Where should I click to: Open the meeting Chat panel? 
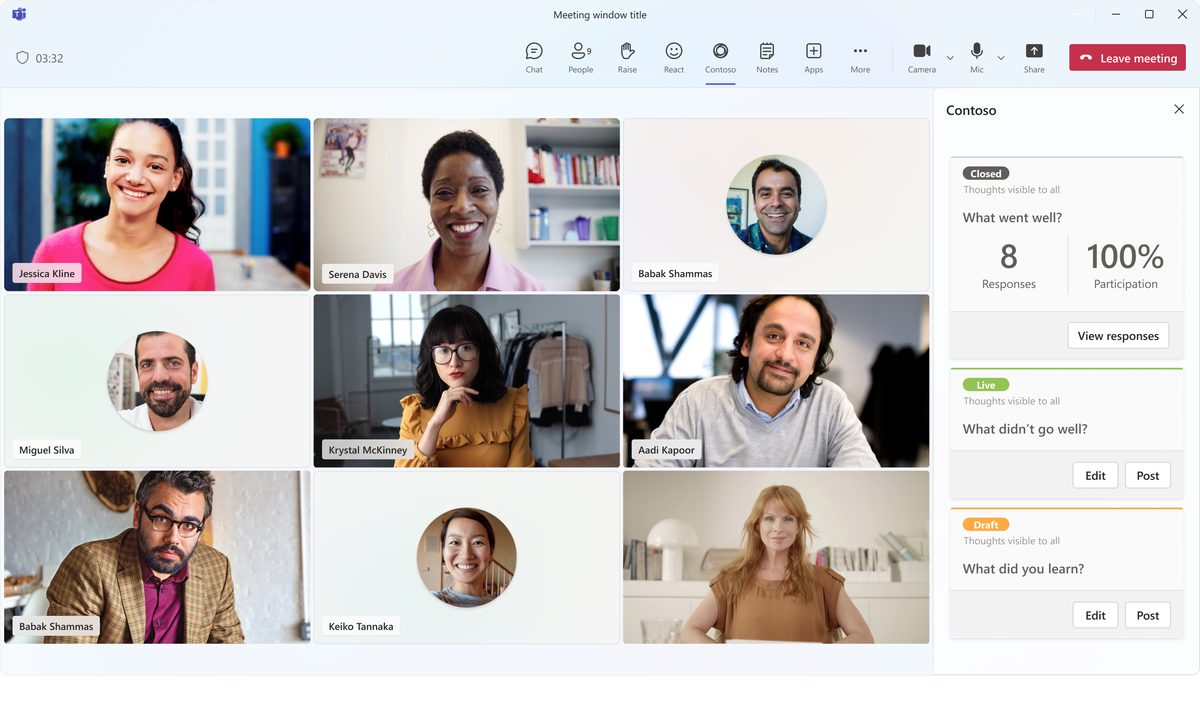coord(533,57)
